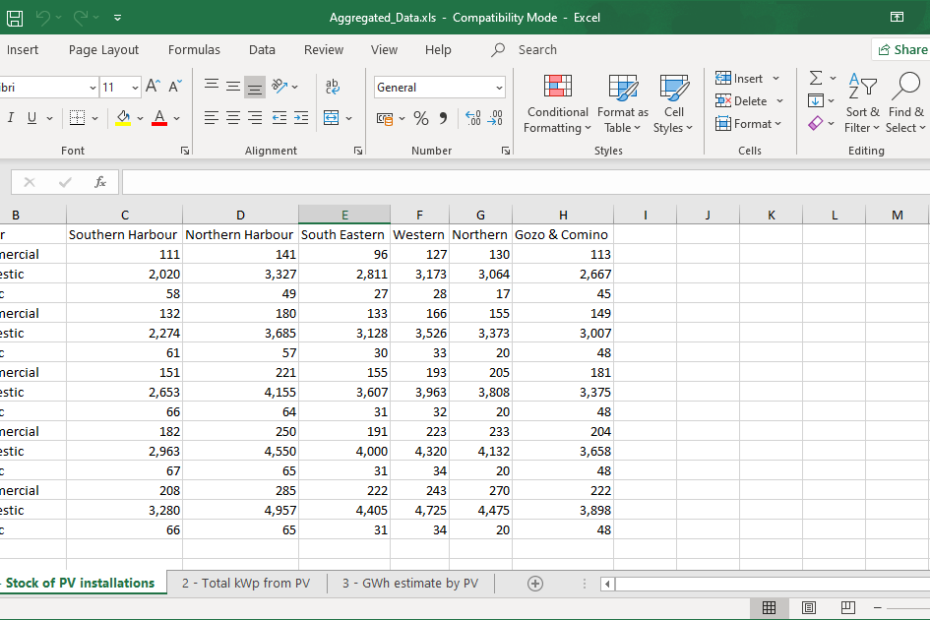The image size is (930, 620).
Task: Switch to '2 - Total kWp from PV' sheet
Action: [x=245, y=583]
